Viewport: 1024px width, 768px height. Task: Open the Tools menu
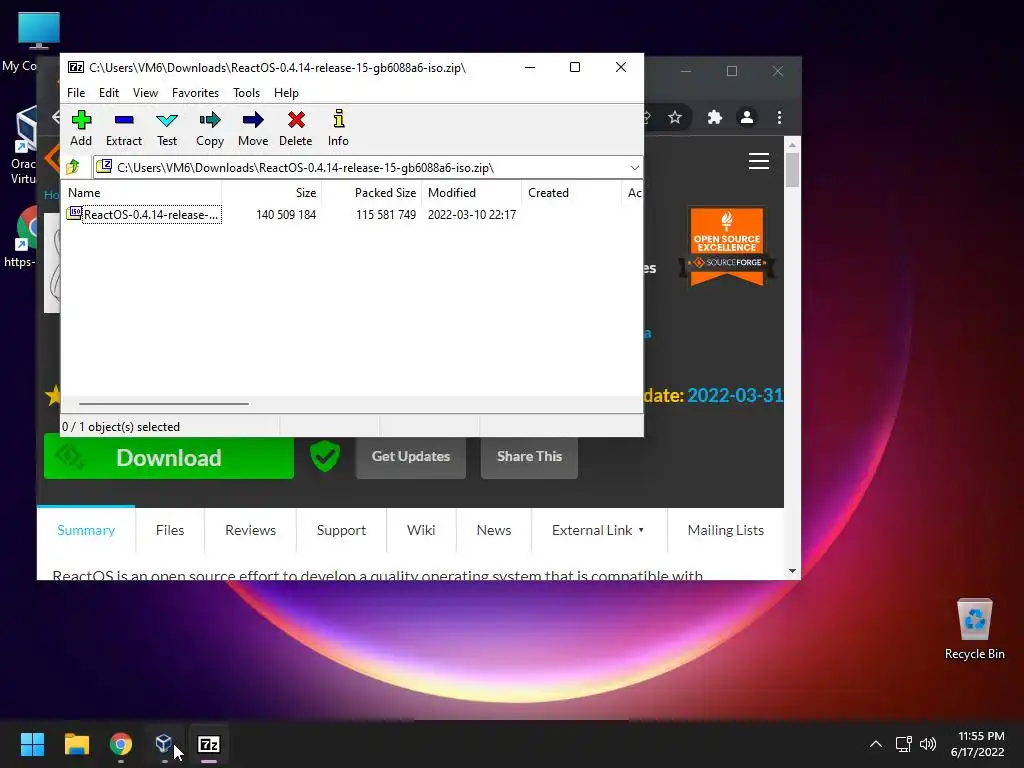click(246, 93)
